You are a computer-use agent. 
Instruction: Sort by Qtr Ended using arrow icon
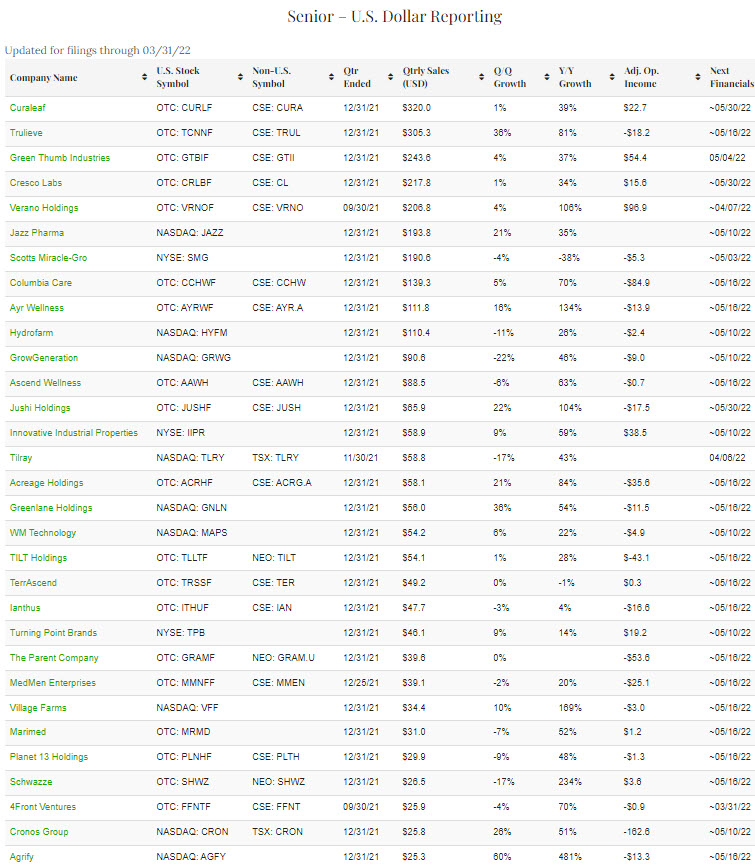tap(389, 78)
